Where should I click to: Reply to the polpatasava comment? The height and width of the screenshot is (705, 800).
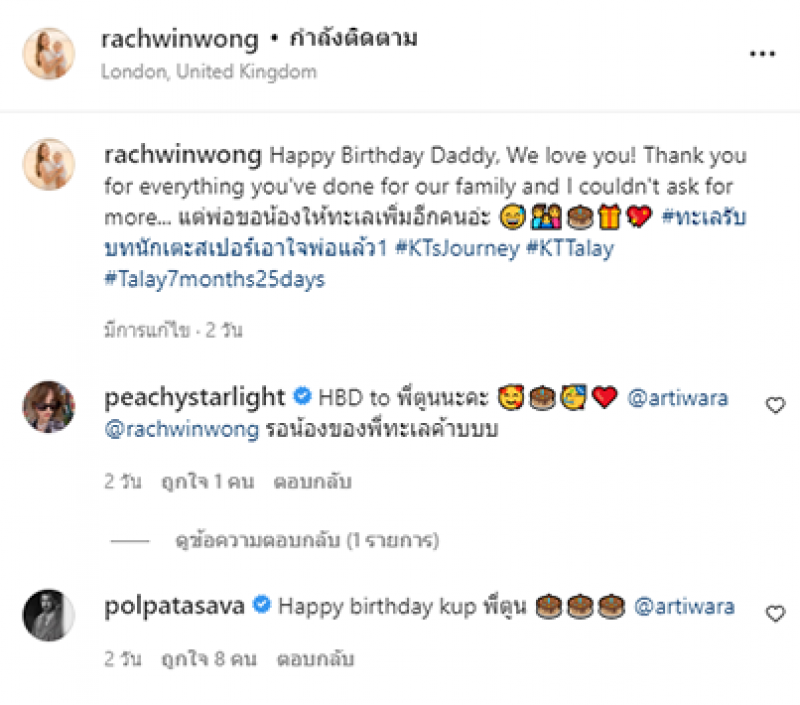click(x=315, y=659)
